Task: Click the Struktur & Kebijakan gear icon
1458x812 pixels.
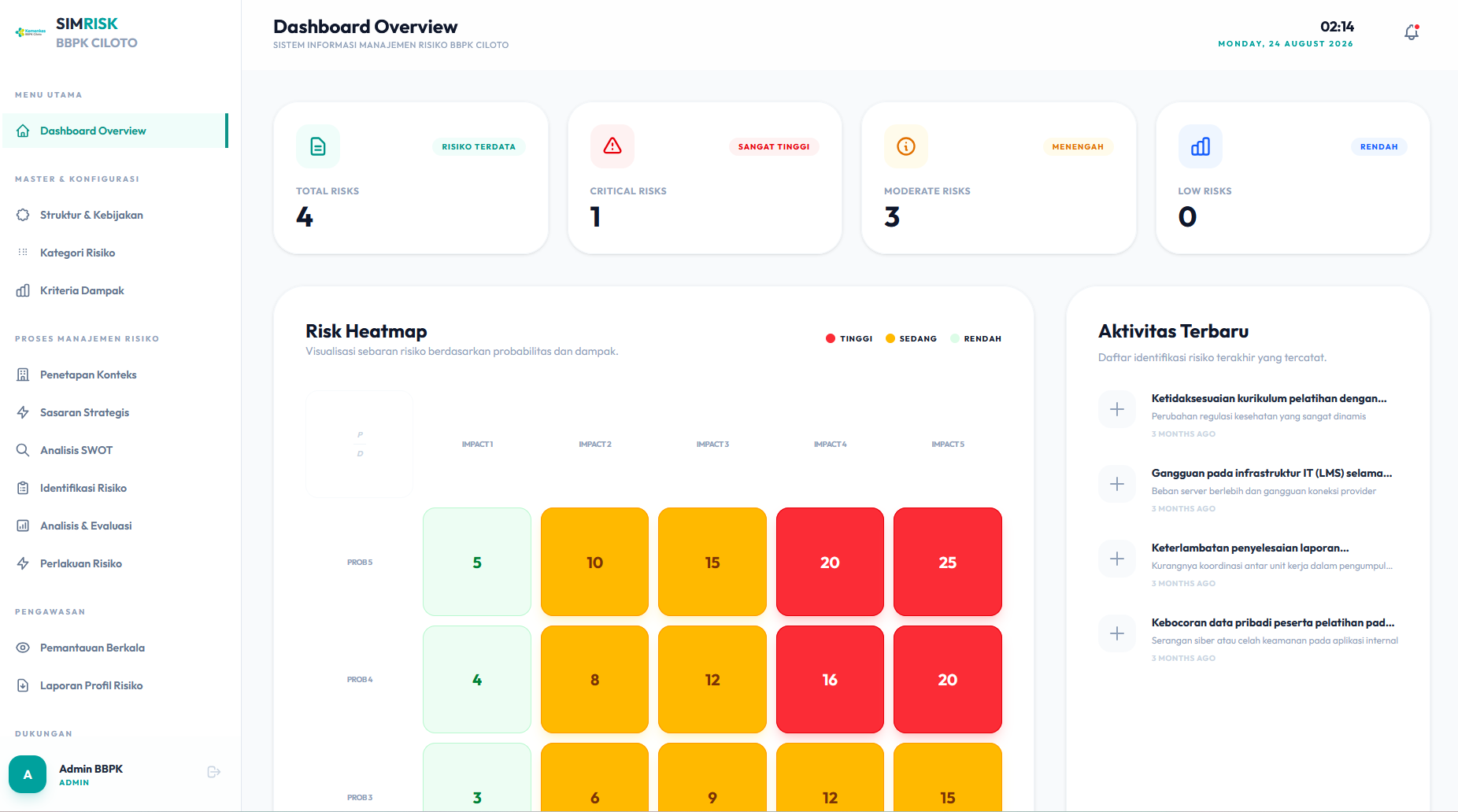Action: coord(23,215)
